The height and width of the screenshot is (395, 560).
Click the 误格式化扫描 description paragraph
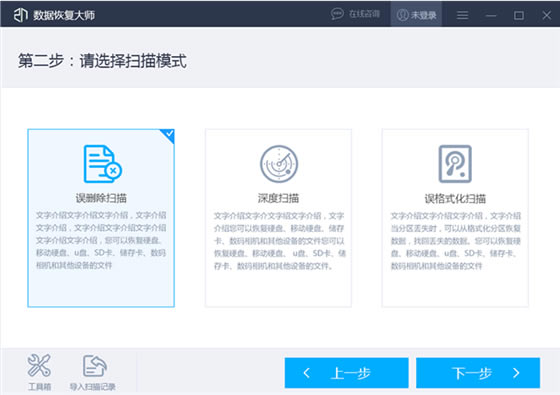pyautogui.click(x=456, y=241)
